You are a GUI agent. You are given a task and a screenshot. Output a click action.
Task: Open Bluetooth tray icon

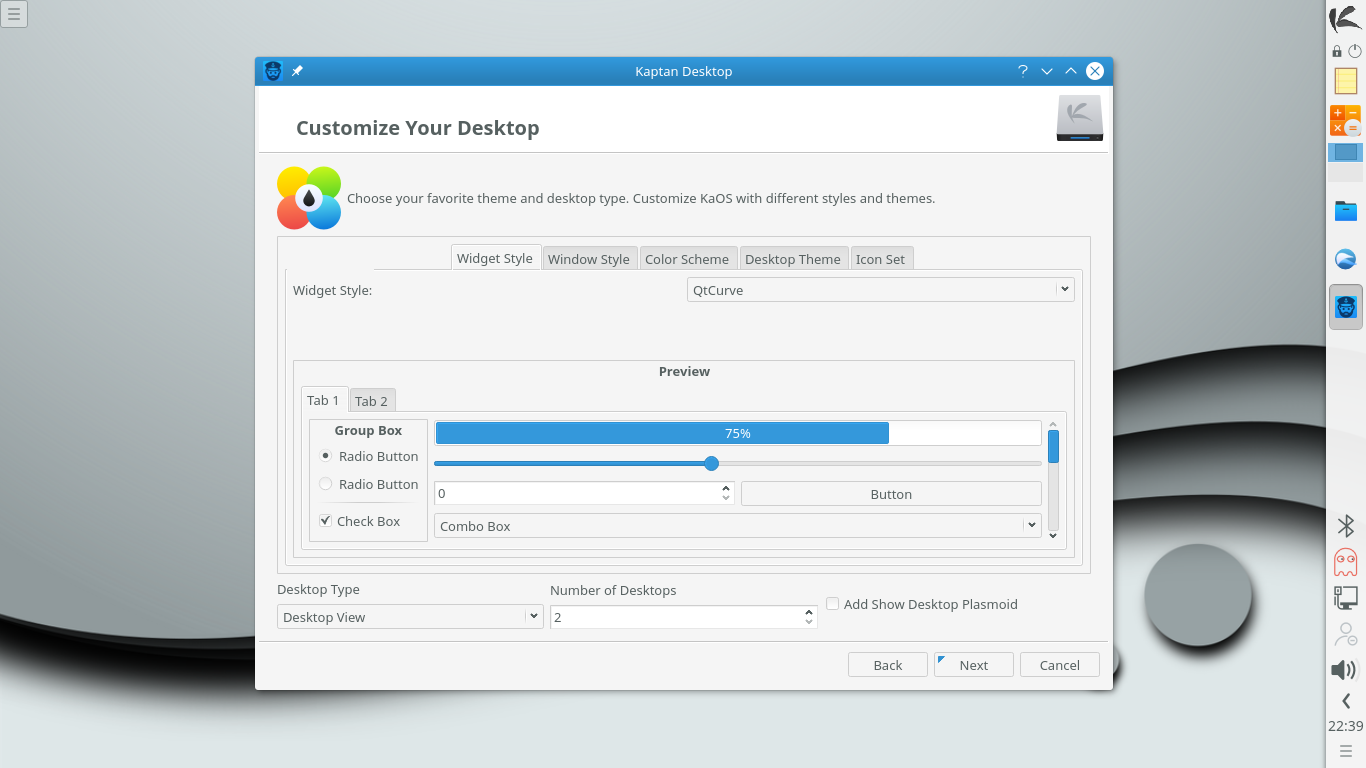[1346, 525]
